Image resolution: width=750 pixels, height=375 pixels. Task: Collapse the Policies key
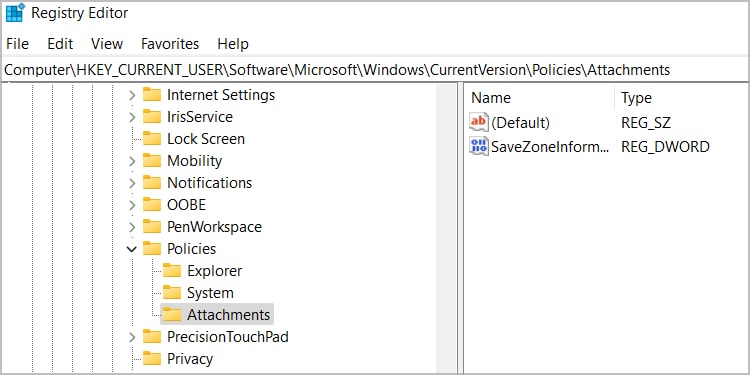click(132, 249)
